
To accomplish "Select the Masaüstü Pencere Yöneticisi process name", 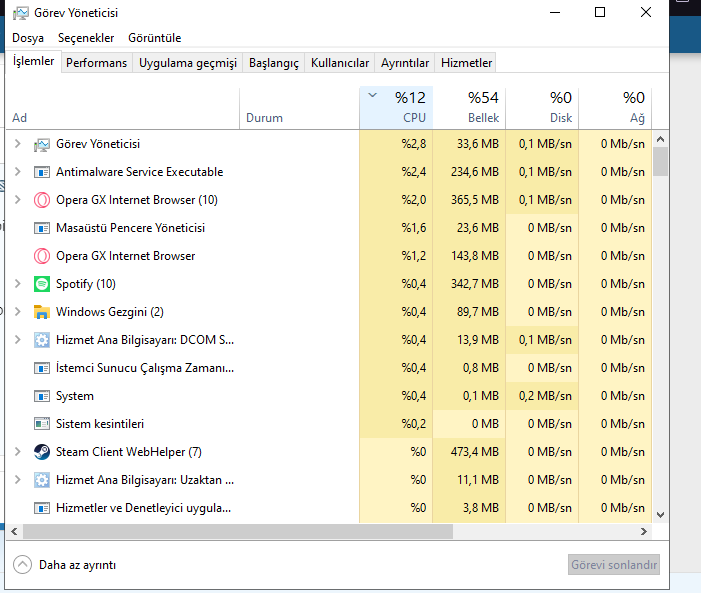I will pyautogui.click(x=130, y=228).
